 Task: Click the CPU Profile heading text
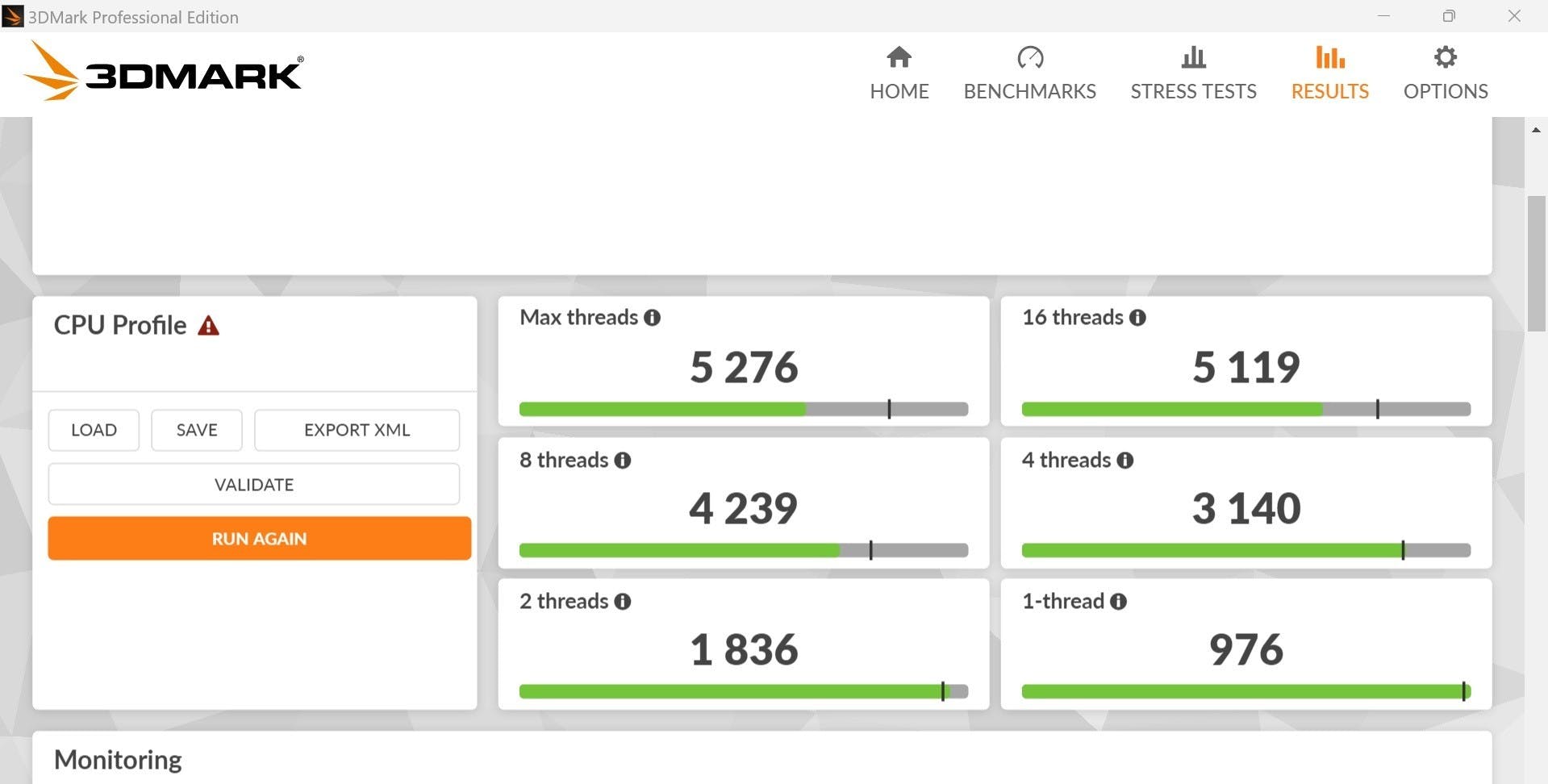(120, 325)
